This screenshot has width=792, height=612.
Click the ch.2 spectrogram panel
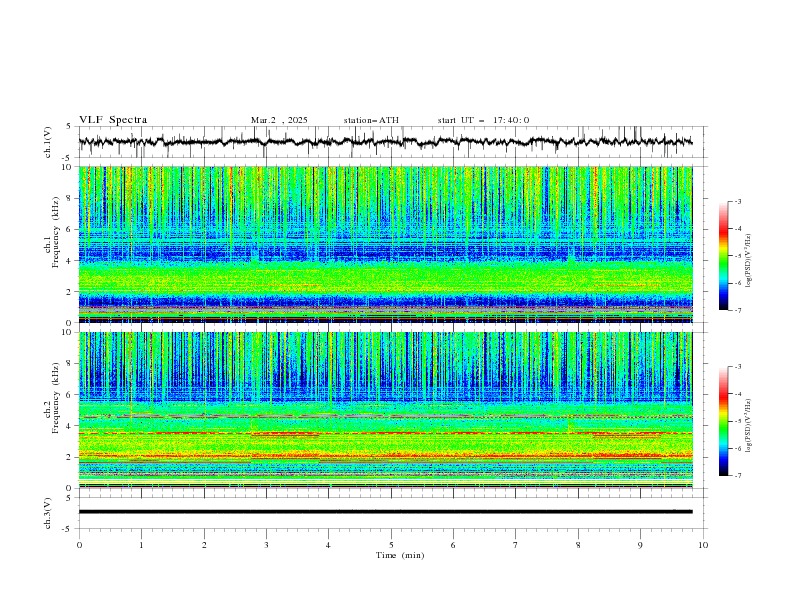(x=385, y=410)
